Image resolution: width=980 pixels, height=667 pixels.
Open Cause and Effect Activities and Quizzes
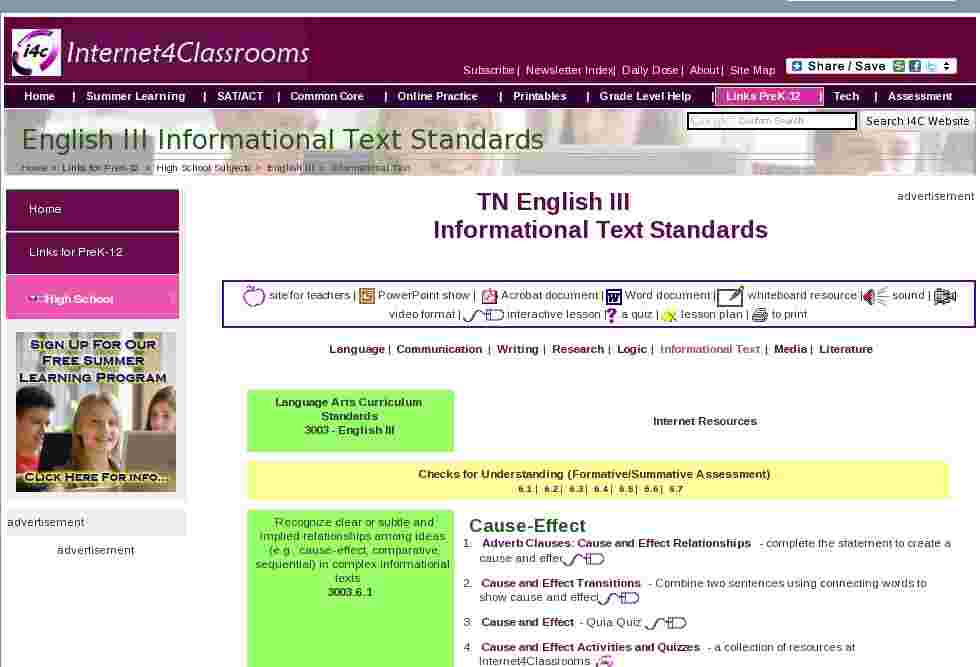[590, 648]
